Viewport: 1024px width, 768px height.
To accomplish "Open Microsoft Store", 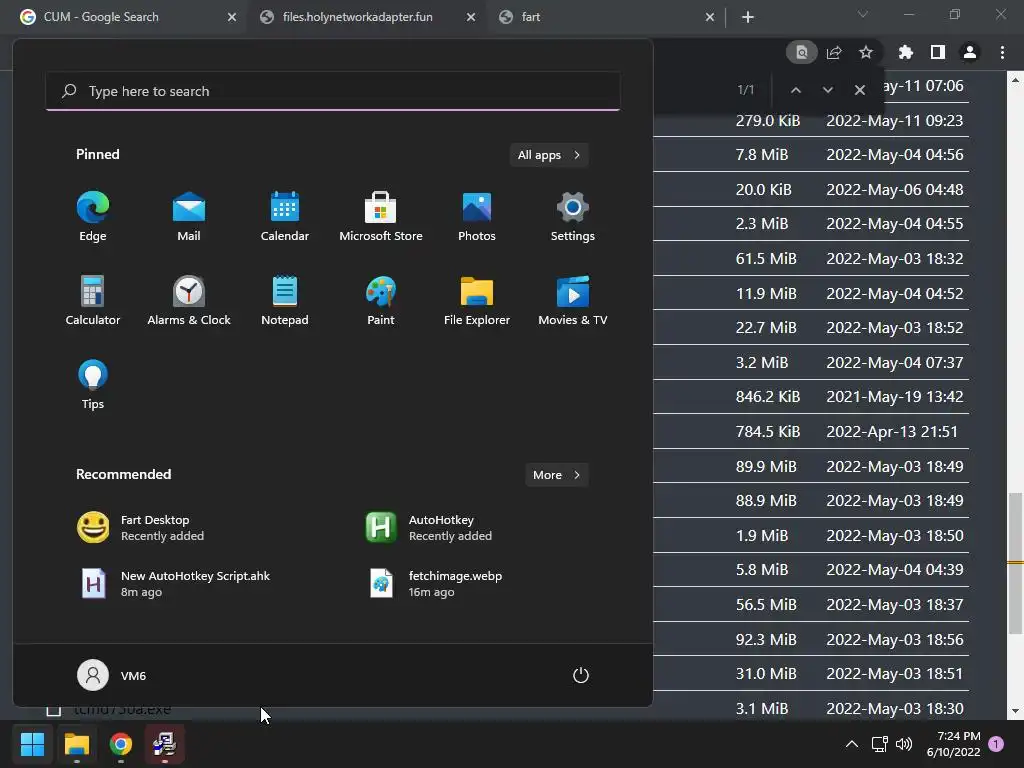I will point(381,217).
